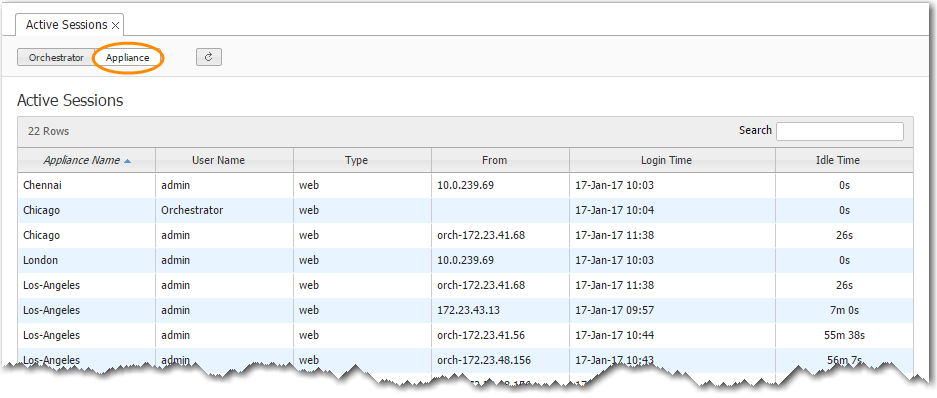Close the Active Sessions tab

(115, 25)
